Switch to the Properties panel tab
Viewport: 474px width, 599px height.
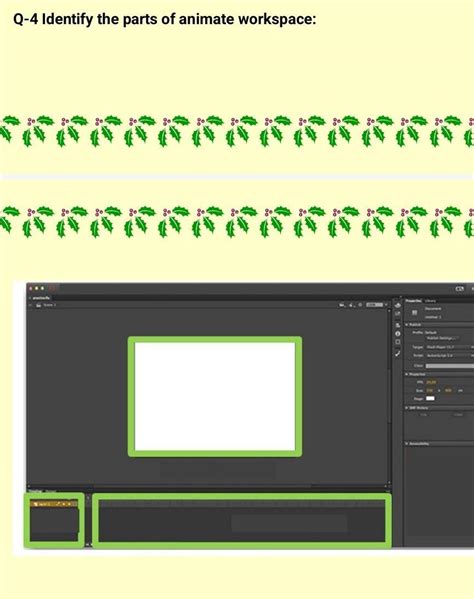coord(414,301)
